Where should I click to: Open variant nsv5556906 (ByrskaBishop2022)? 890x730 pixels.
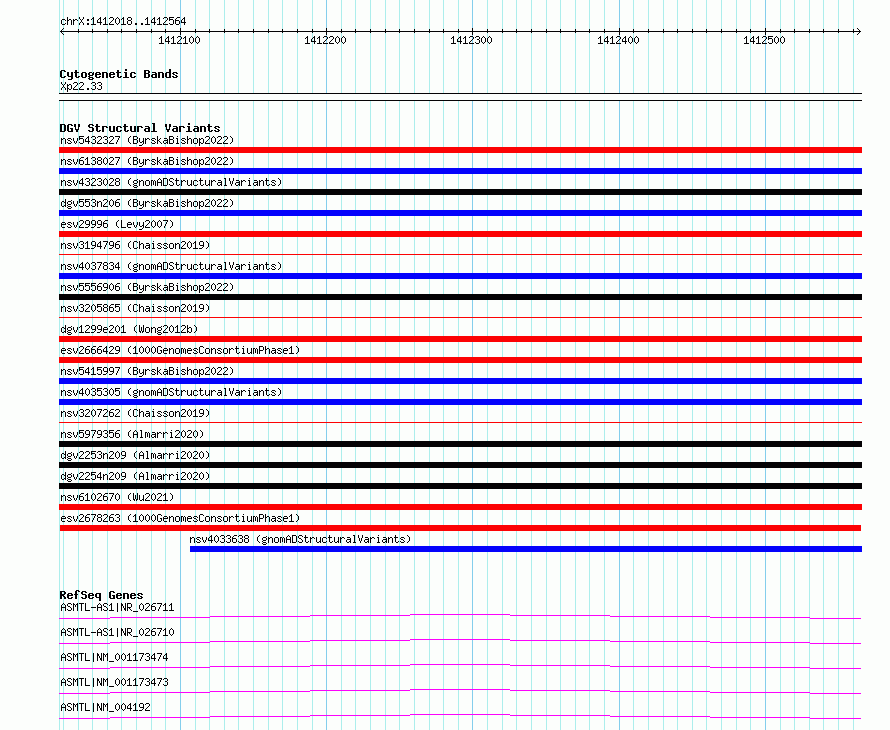click(x=147, y=287)
